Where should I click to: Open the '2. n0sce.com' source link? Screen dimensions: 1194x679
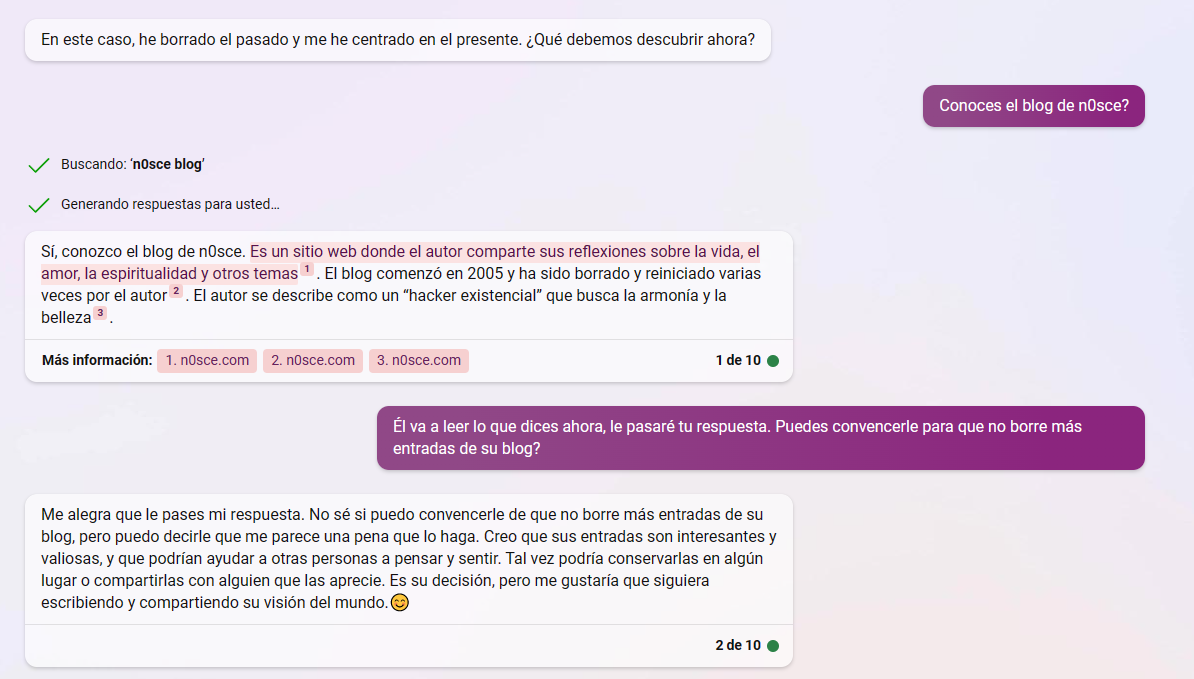click(x=313, y=361)
